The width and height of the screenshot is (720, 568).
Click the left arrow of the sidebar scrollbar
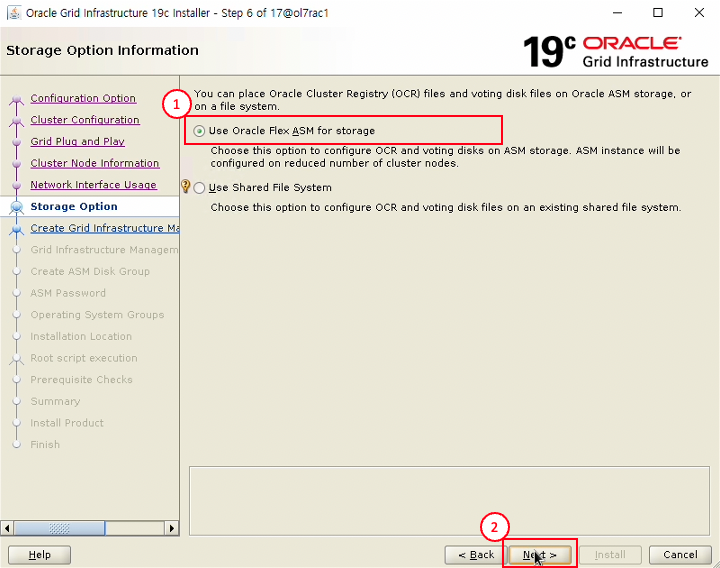pos(7,528)
